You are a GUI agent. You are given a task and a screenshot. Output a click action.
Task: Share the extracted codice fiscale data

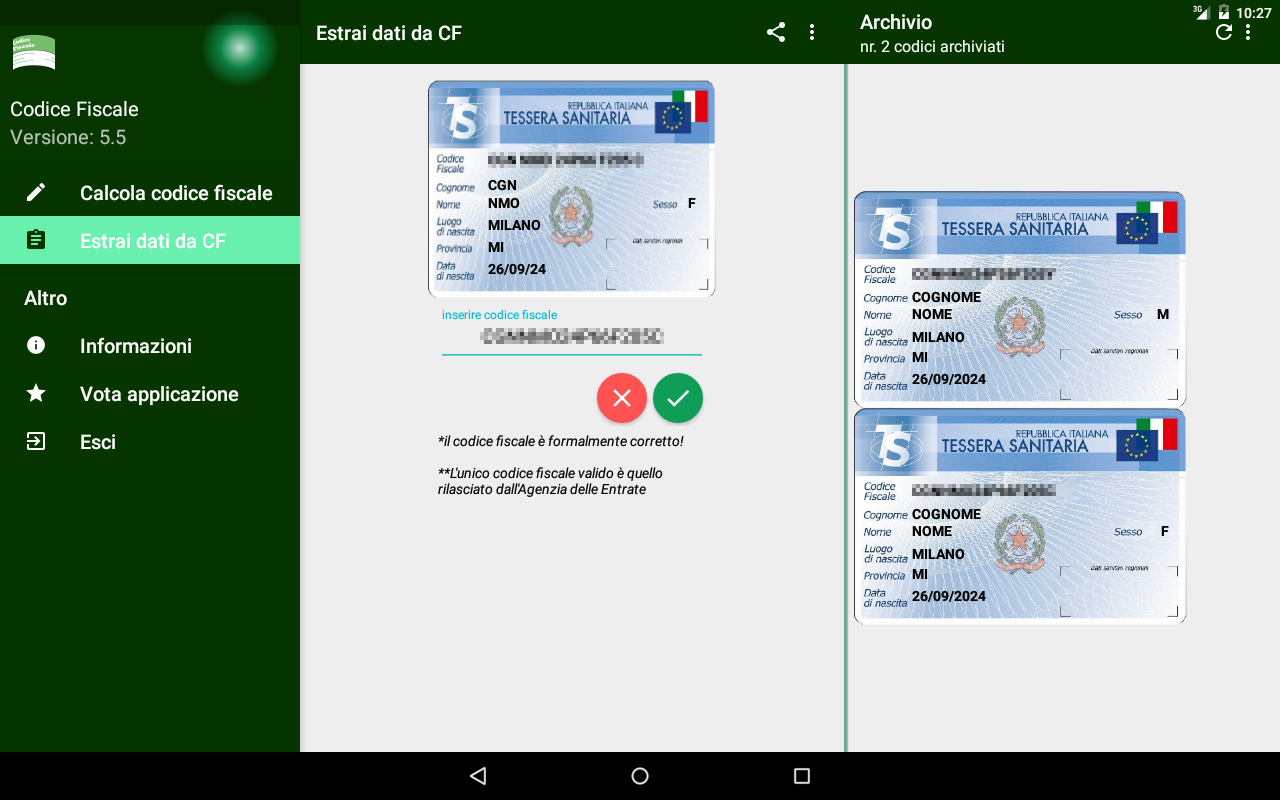pyautogui.click(x=776, y=32)
